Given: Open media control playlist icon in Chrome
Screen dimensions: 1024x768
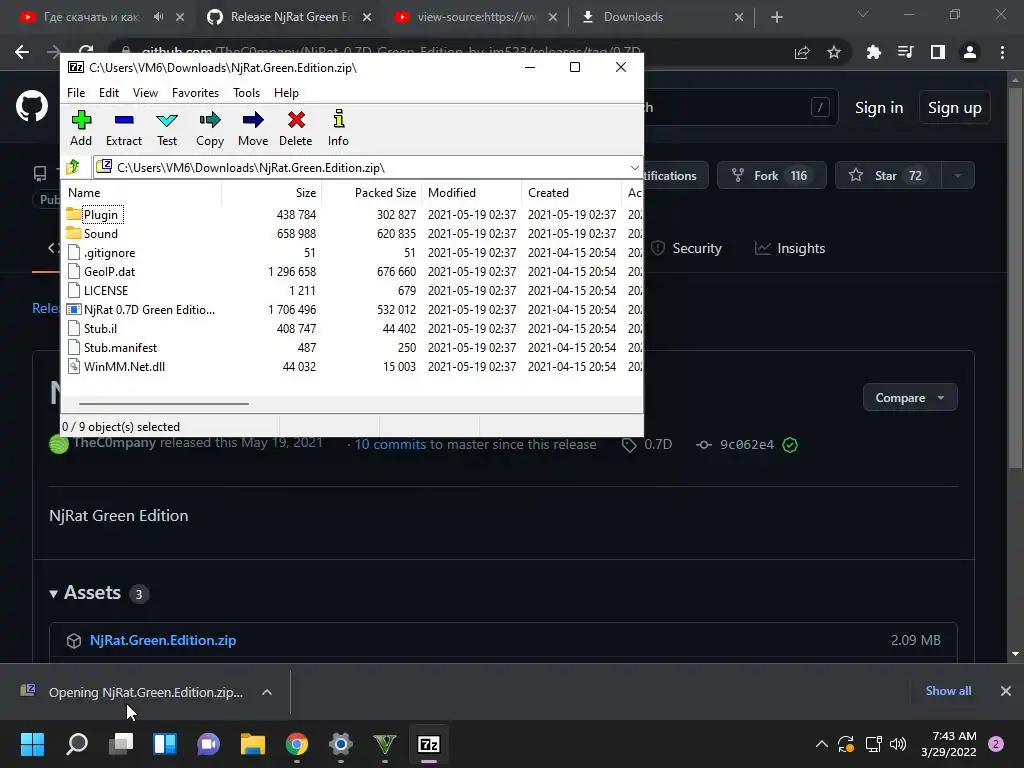Looking at the screenshot, I should 905,52.
